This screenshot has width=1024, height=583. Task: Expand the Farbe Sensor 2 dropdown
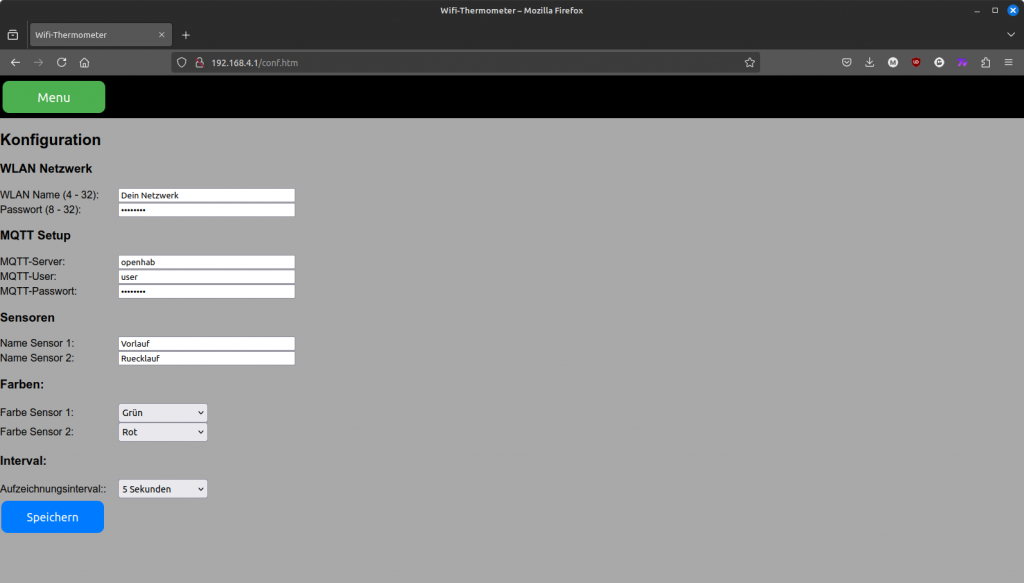point(163,432)
